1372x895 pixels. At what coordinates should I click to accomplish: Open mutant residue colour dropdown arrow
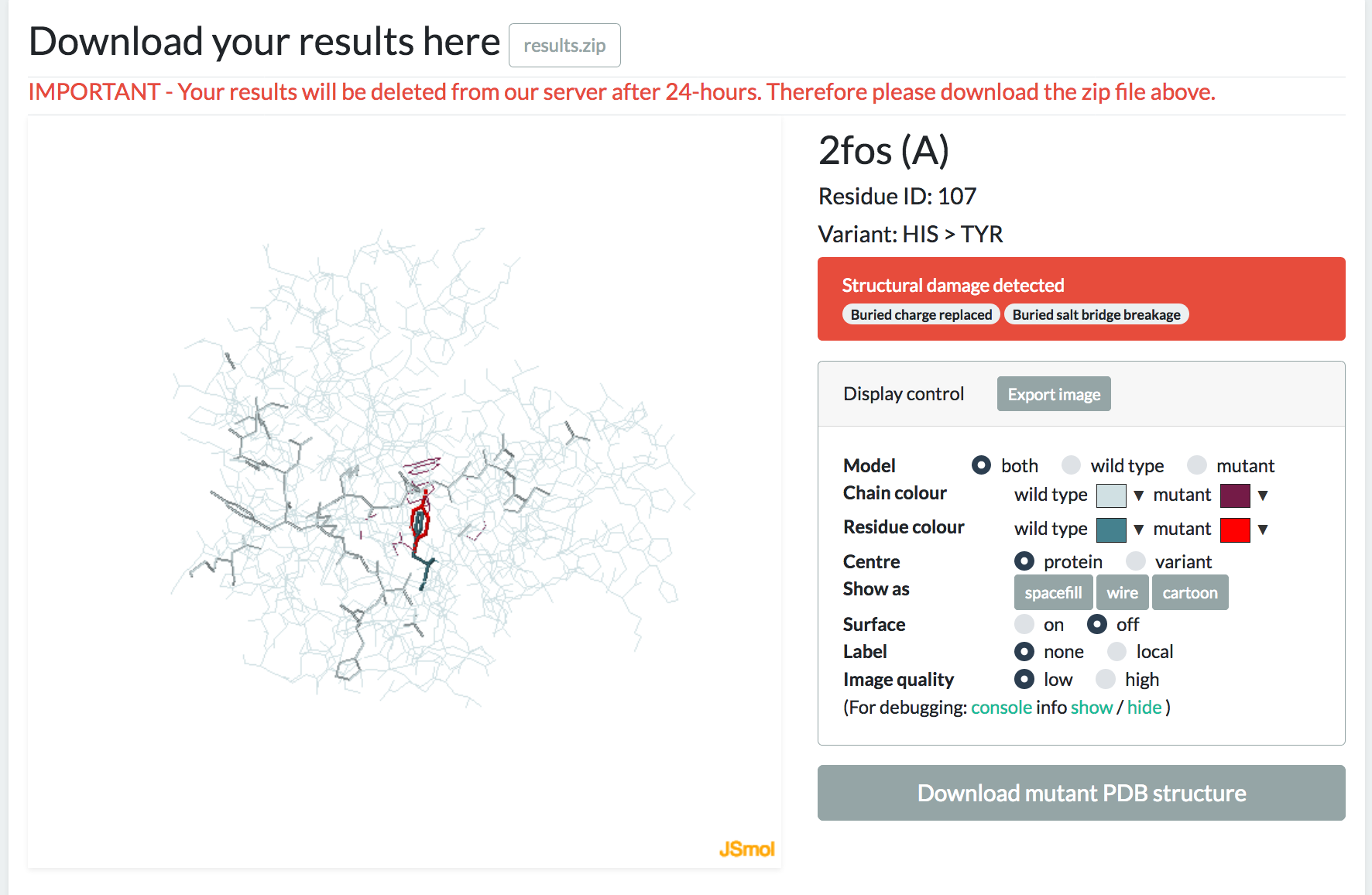click(1263, 530)
